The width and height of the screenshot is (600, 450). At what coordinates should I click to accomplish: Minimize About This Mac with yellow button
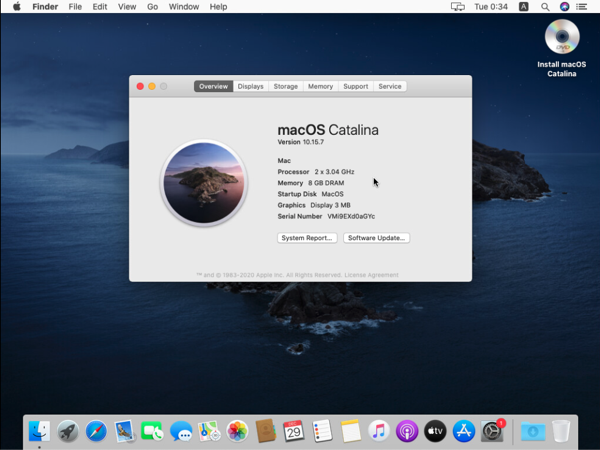pos(152,86)
